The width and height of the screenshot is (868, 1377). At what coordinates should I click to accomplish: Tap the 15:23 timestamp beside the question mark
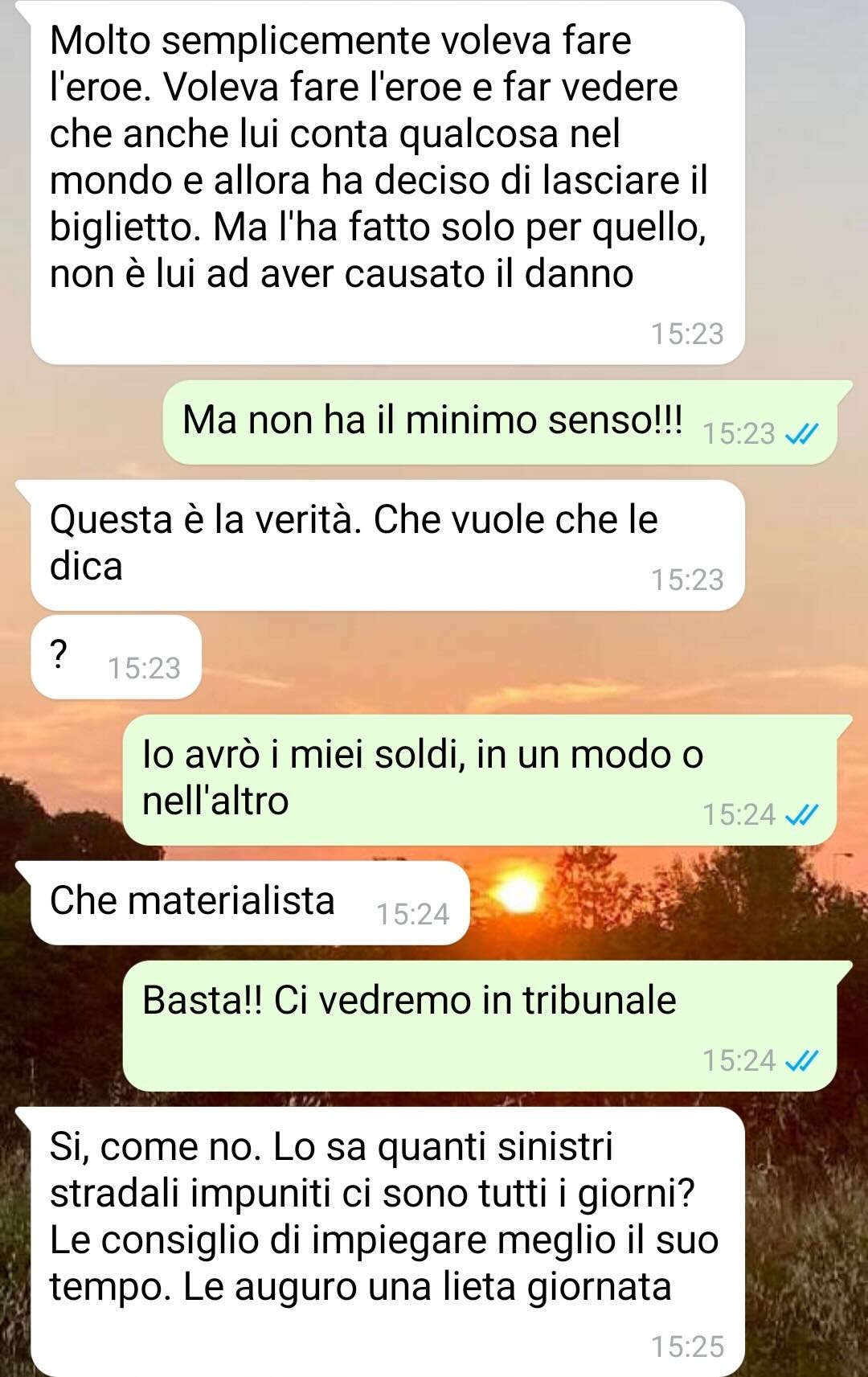pos(144,668)
